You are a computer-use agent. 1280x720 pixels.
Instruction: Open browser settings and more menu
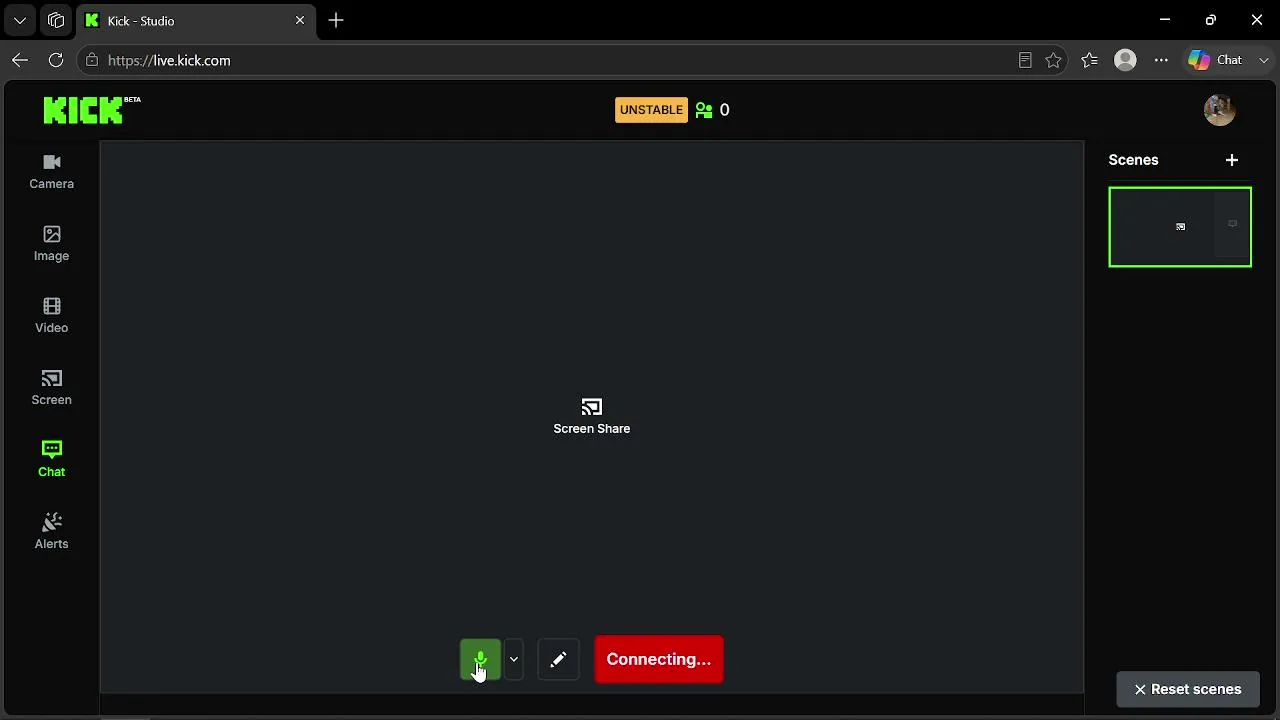(1161, 60)
